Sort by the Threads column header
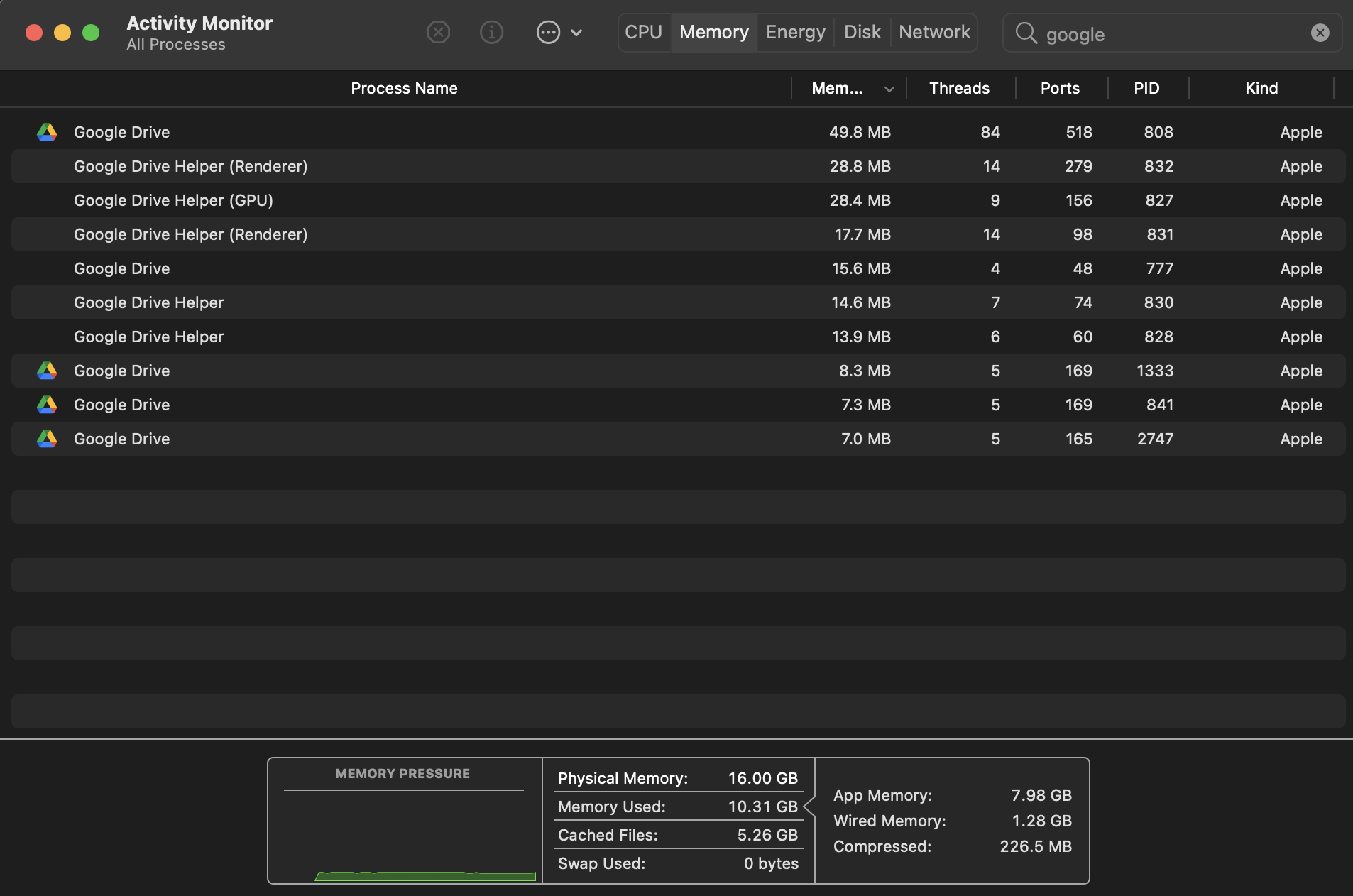1353x896 pixels. [960, 88]
